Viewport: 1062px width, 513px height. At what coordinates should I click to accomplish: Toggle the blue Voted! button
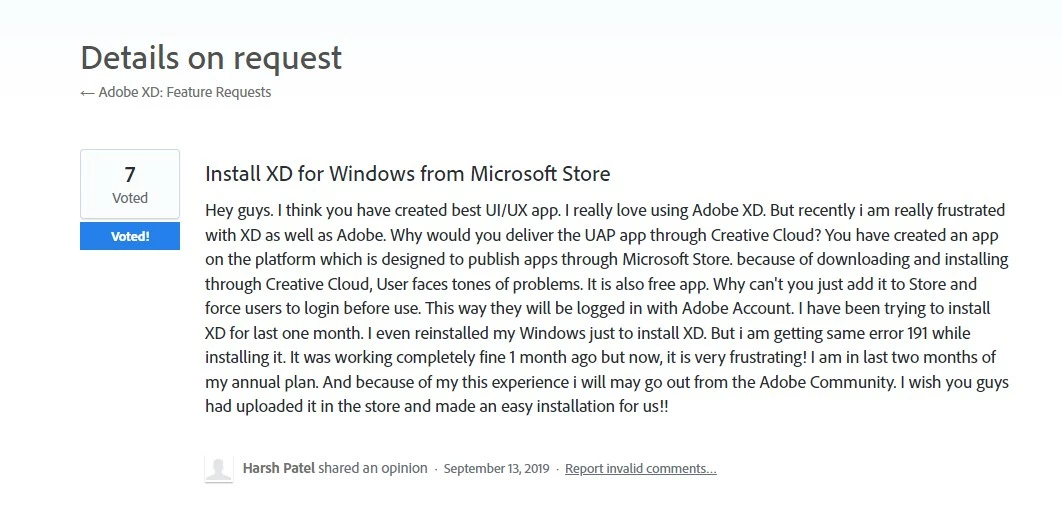tap(130, 236)
